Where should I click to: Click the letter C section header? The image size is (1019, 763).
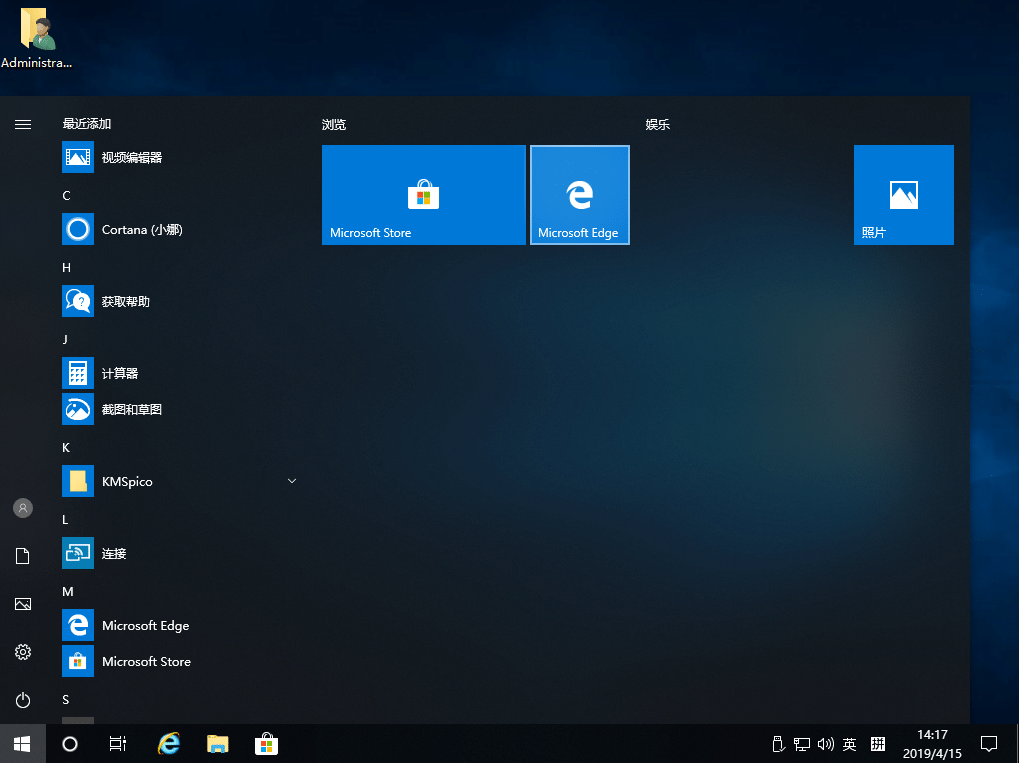pos(66,196)
